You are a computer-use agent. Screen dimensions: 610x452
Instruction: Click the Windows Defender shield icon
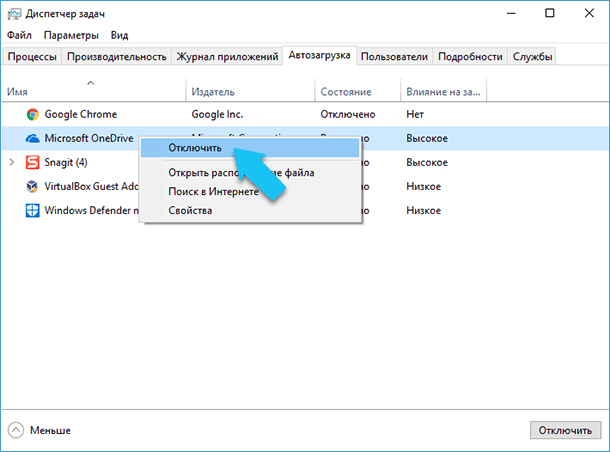click(33, 210)
